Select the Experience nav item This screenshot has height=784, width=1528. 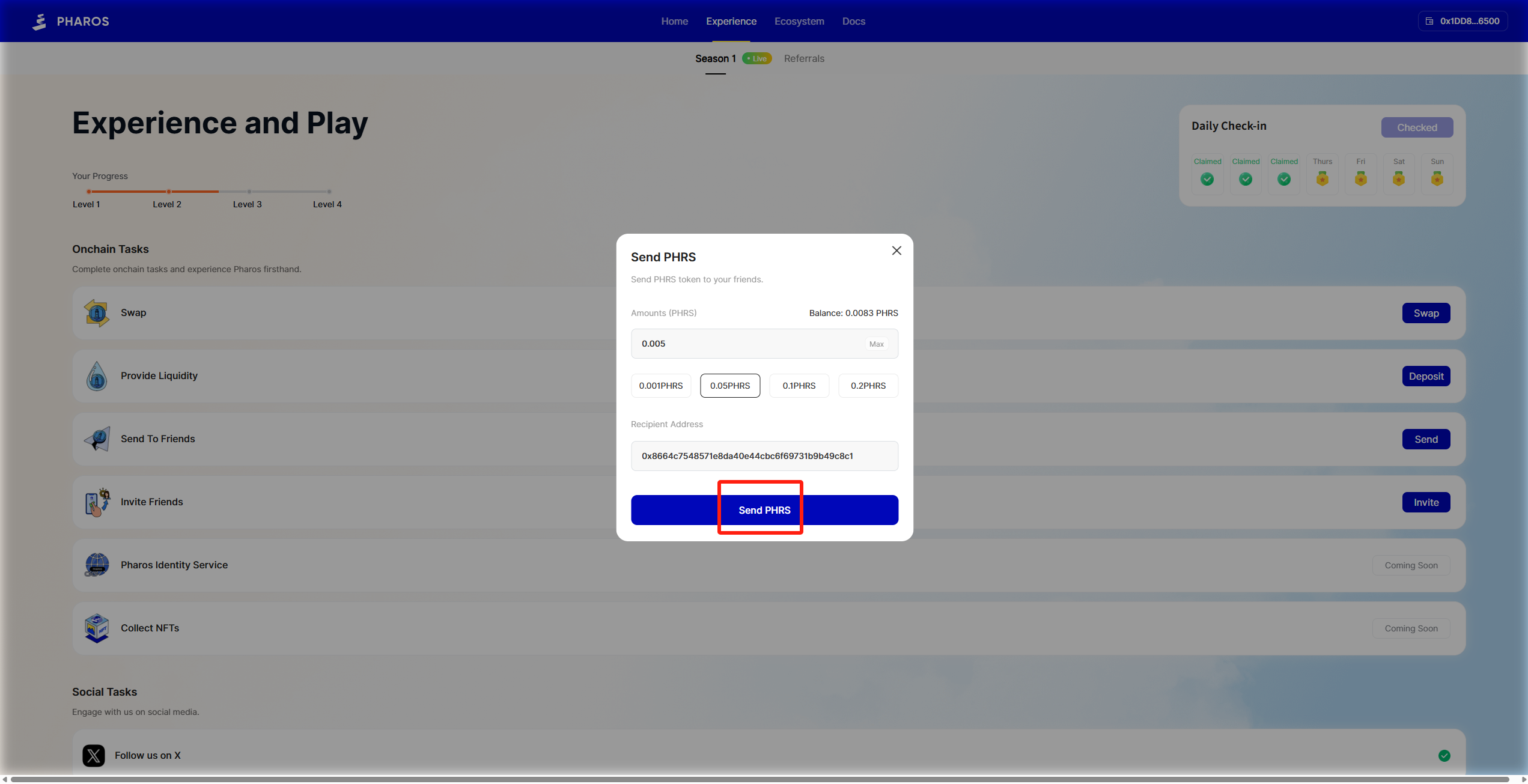(731, 21)
